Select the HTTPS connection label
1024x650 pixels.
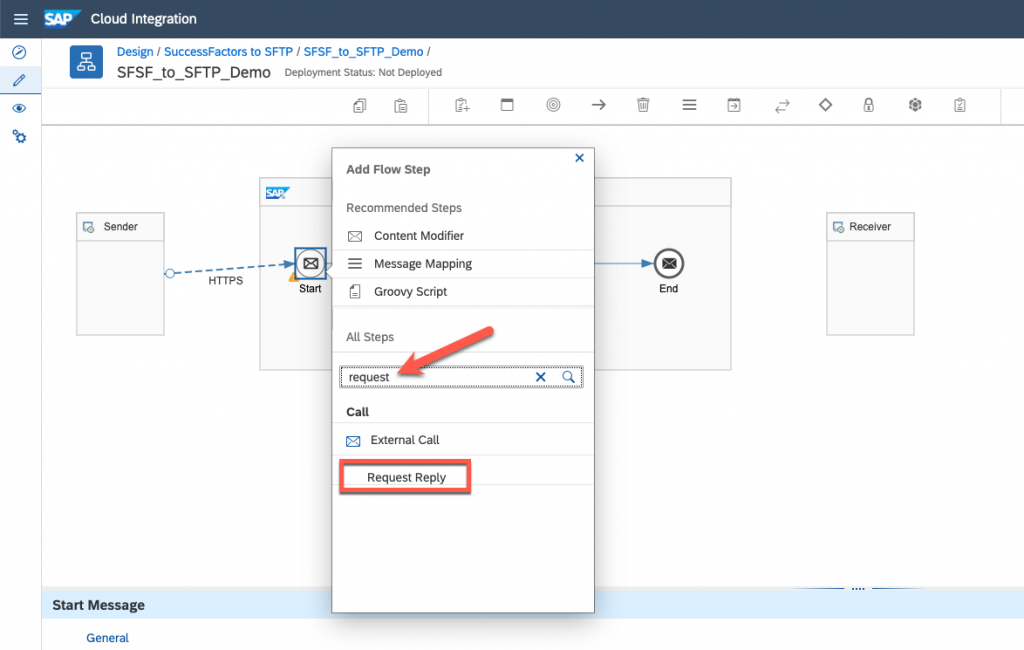[x=225, y=280]
